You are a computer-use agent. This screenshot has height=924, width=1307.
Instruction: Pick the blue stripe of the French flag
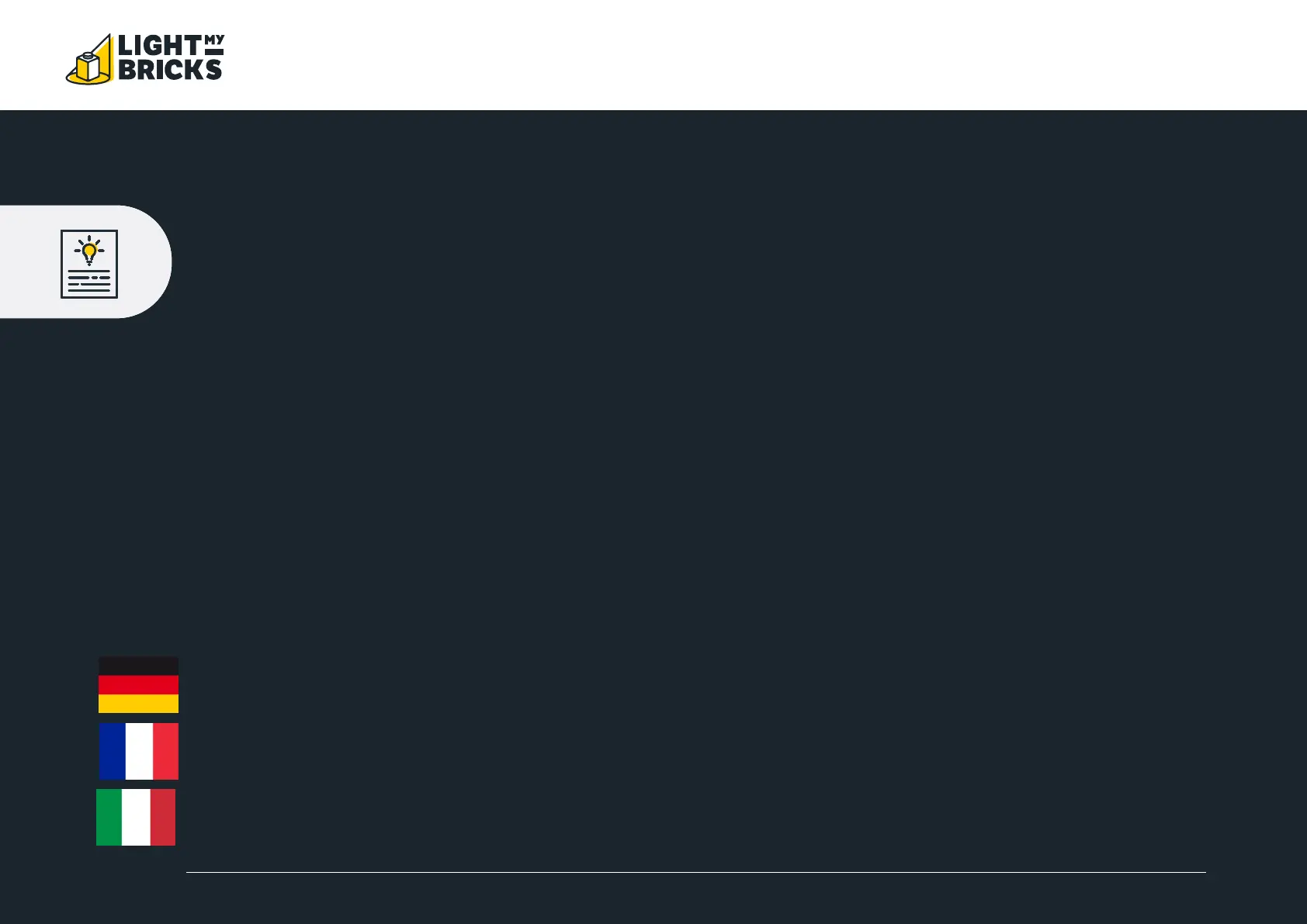coord(112,751)
